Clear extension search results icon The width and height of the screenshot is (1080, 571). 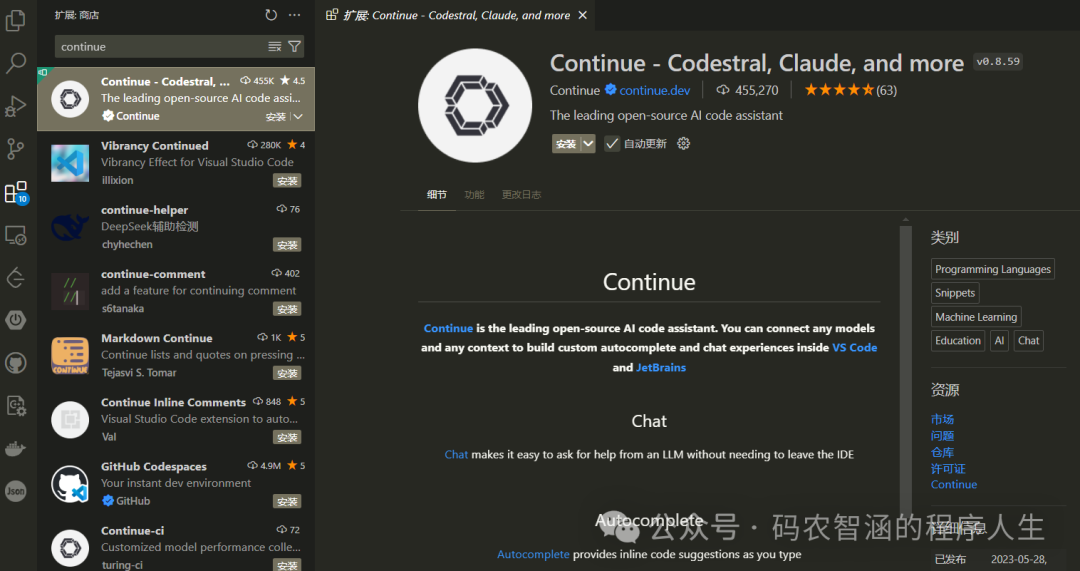(x=275, y=46)
